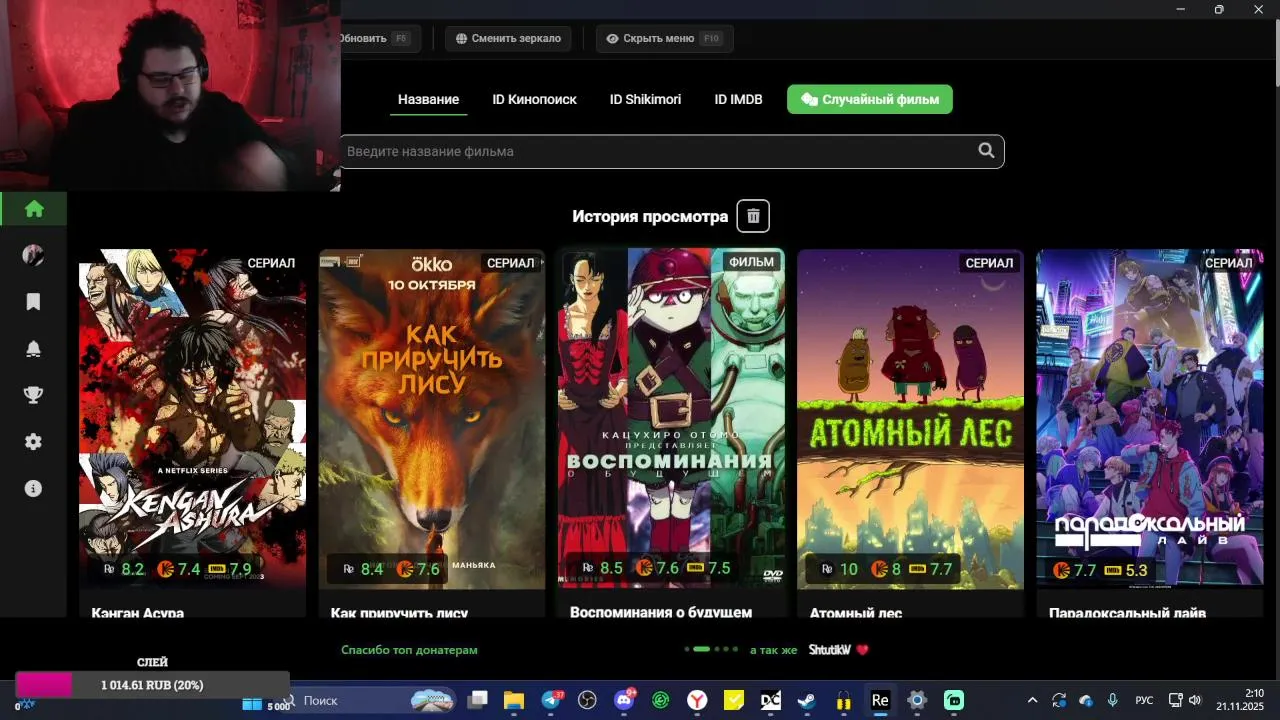This screenshot has width=1280, height=720.
Task: Open the Kengan Ashura poster
Action: (193, 419)
